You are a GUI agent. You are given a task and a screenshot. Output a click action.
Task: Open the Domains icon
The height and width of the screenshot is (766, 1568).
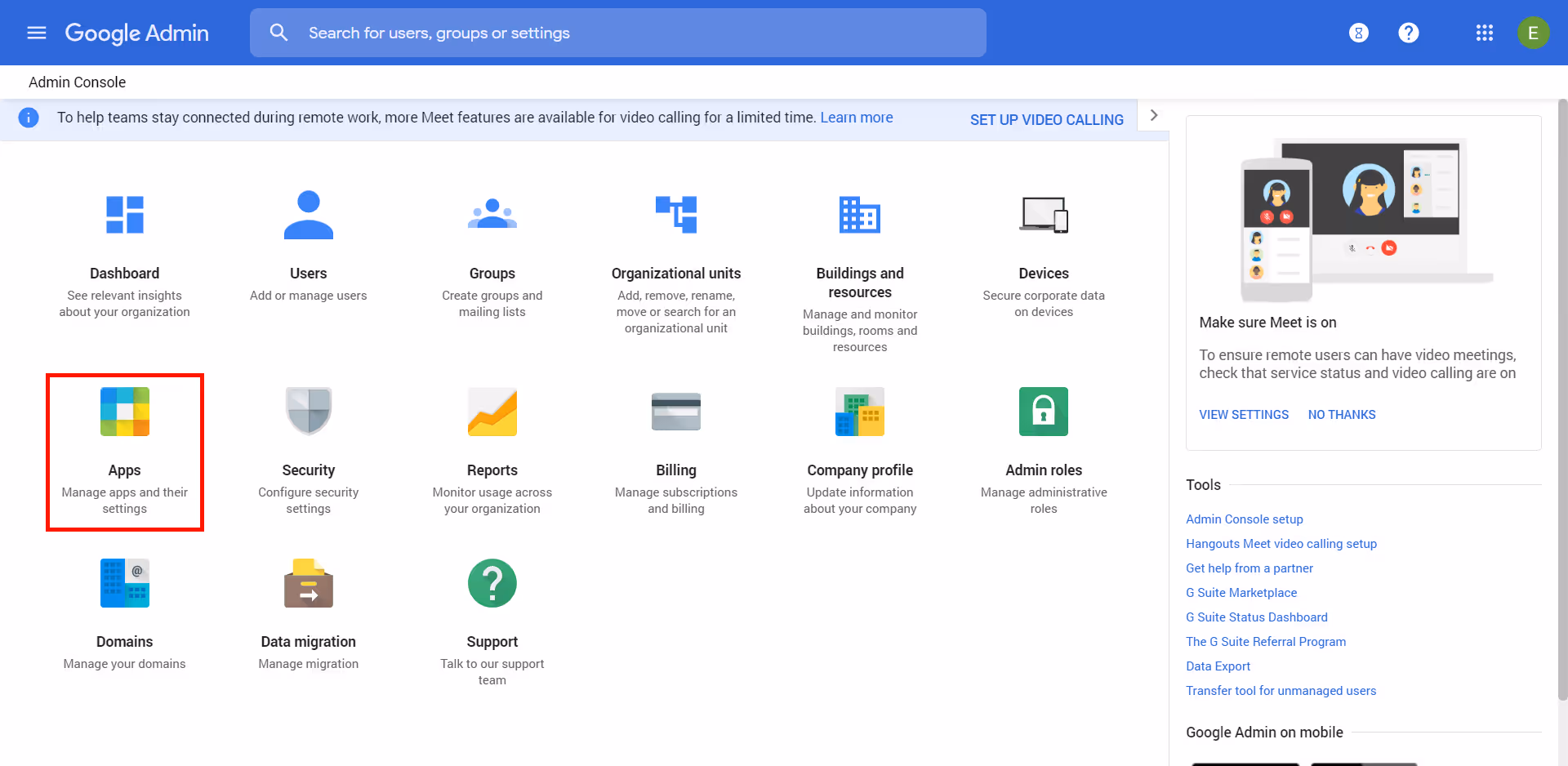pos(125,583)
